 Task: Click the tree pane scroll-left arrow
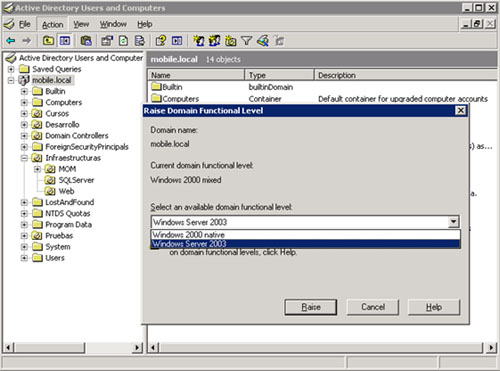coord(8,348)
